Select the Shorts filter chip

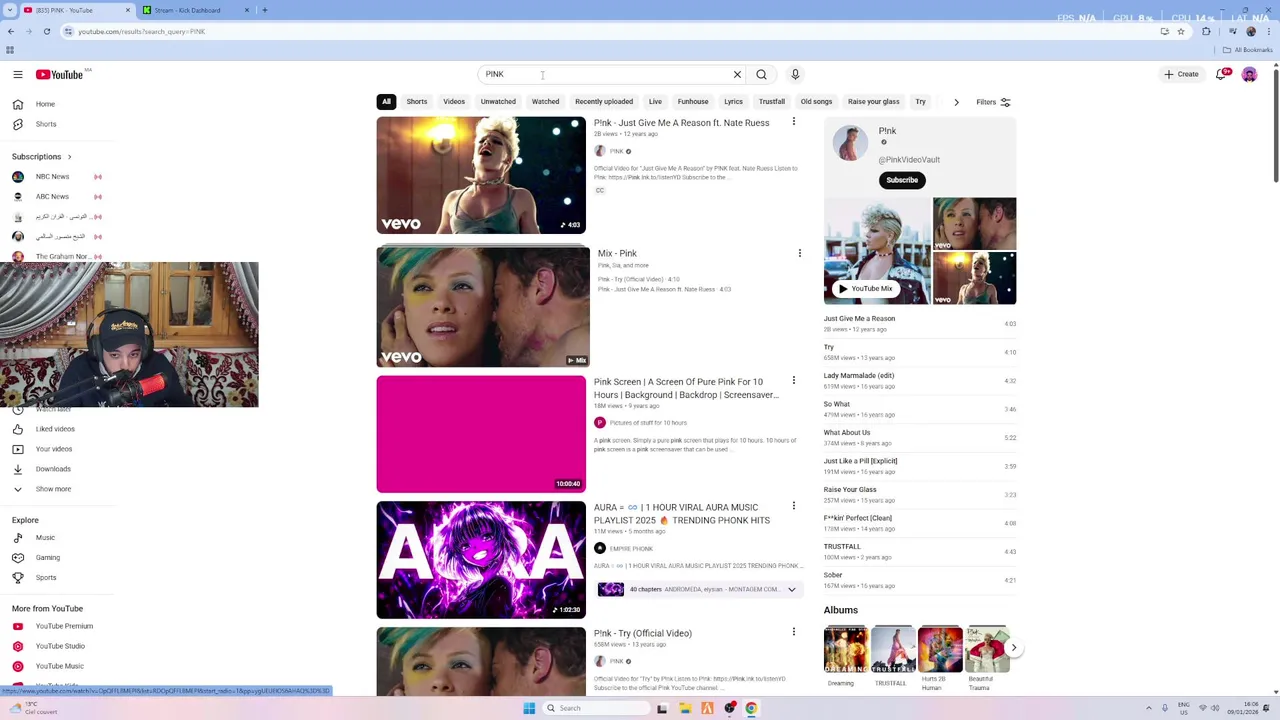point(417,101)
